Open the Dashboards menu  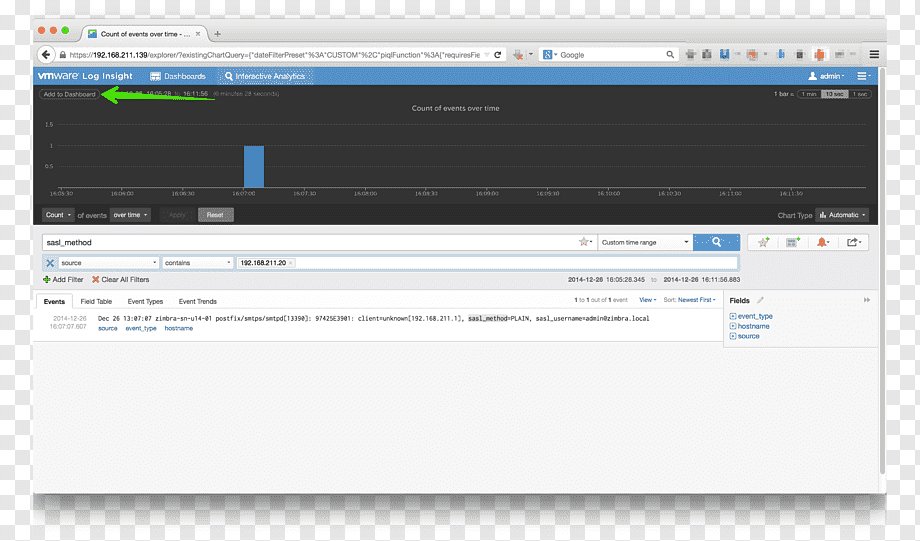click(178, 76)
